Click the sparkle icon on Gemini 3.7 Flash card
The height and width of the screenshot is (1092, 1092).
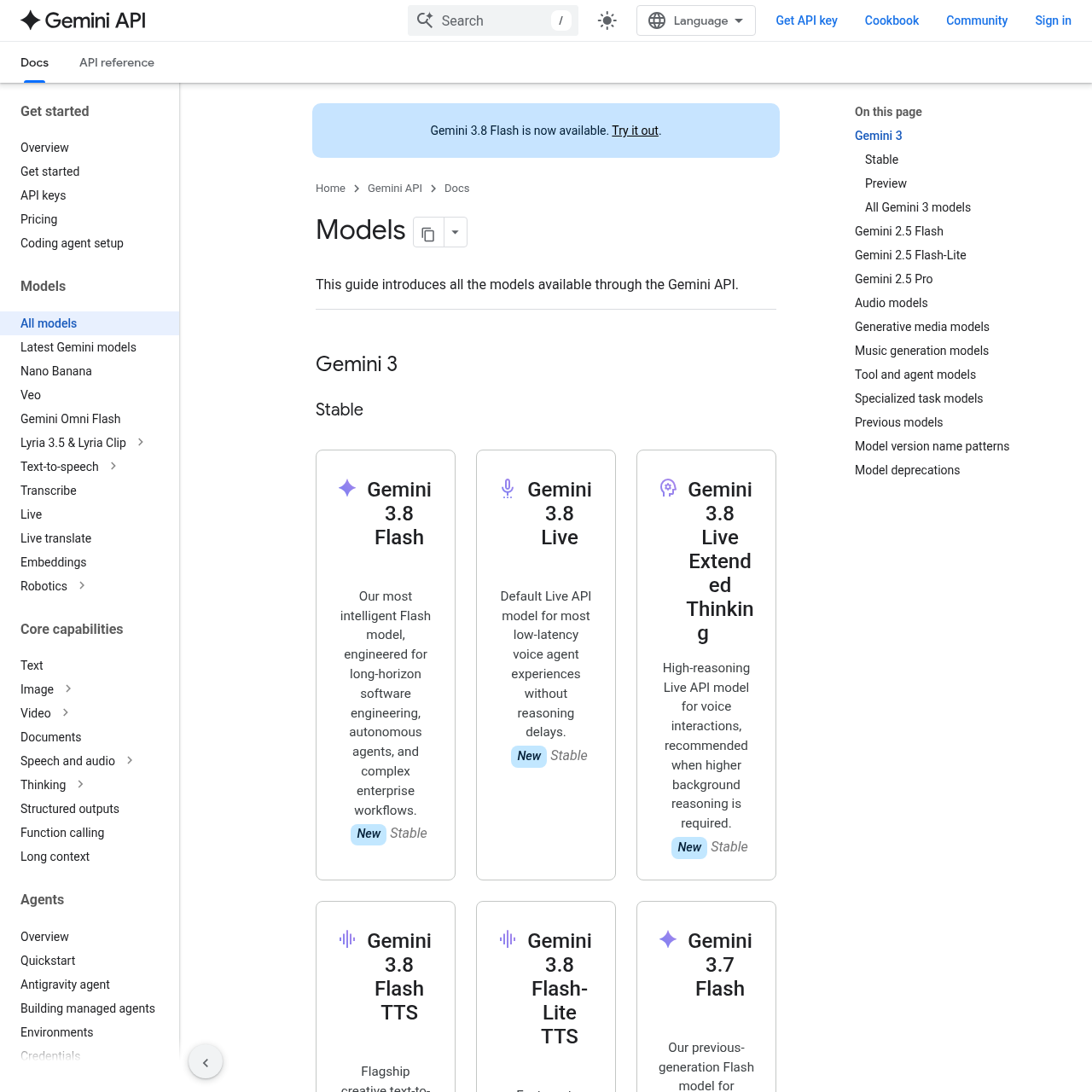pos(668,939)
